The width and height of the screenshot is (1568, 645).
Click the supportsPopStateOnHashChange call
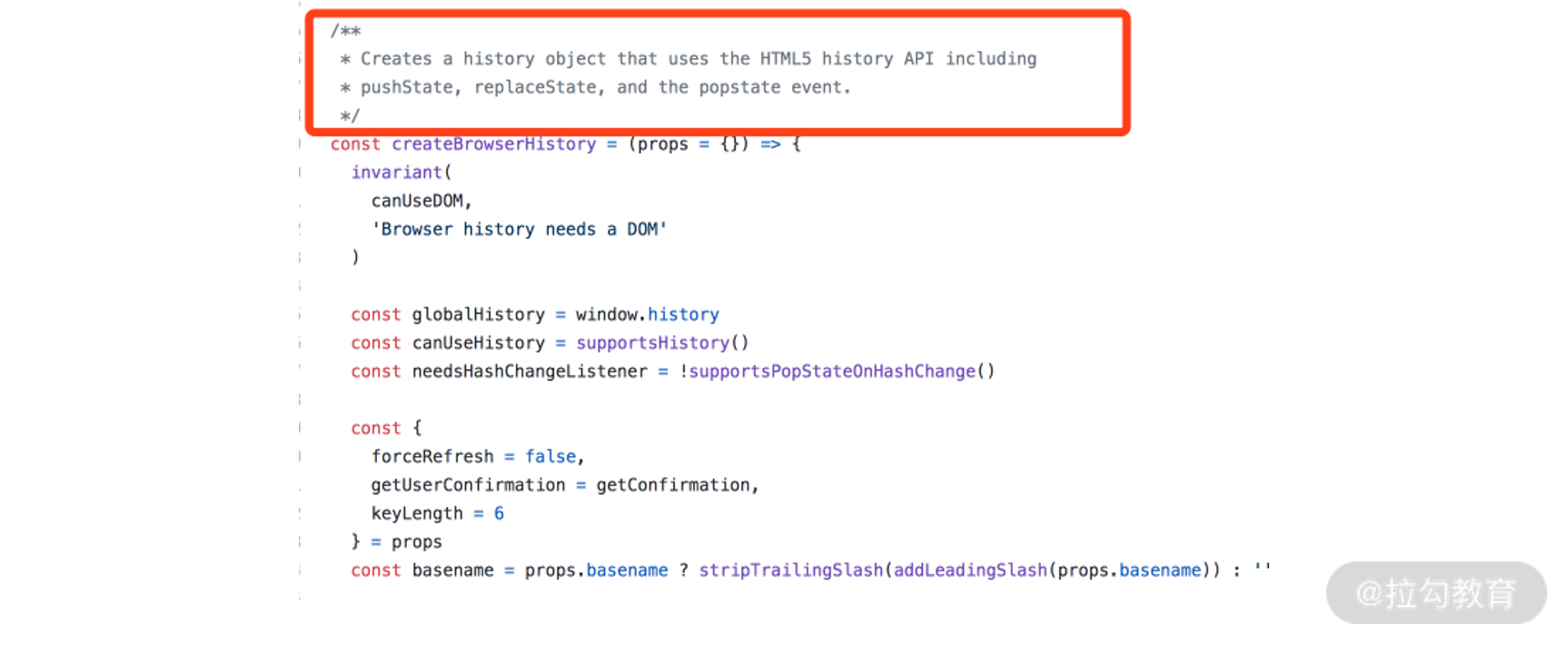click(x=831, y=372)
